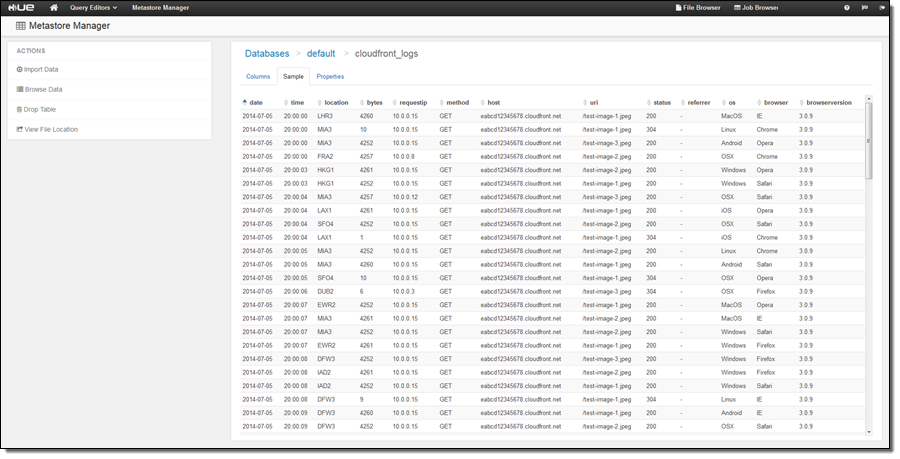Click the Import Data action
This screenshot has height=459, width=900.
click(x=40, y=69)
